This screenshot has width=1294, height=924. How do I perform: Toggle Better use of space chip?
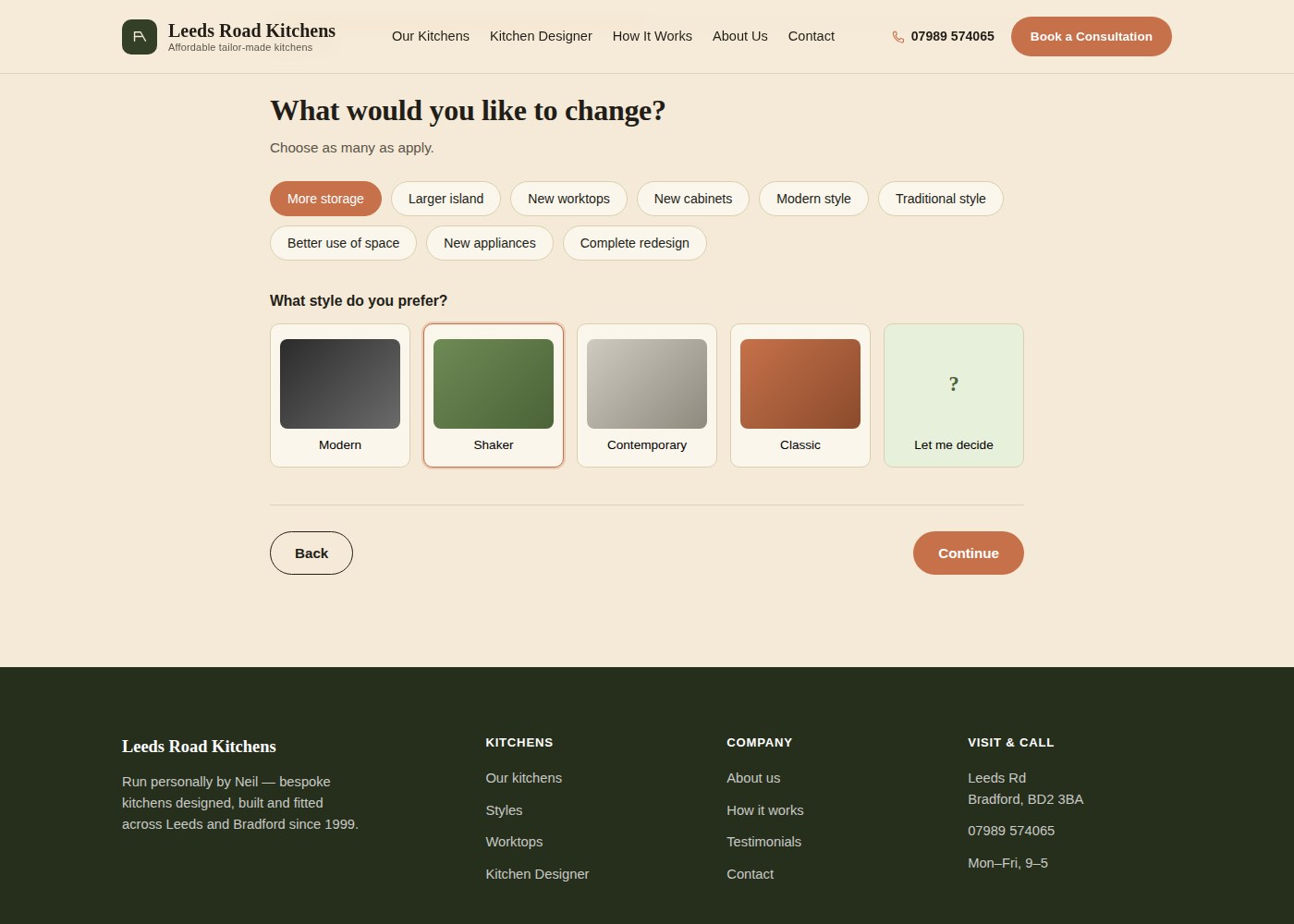343,243
